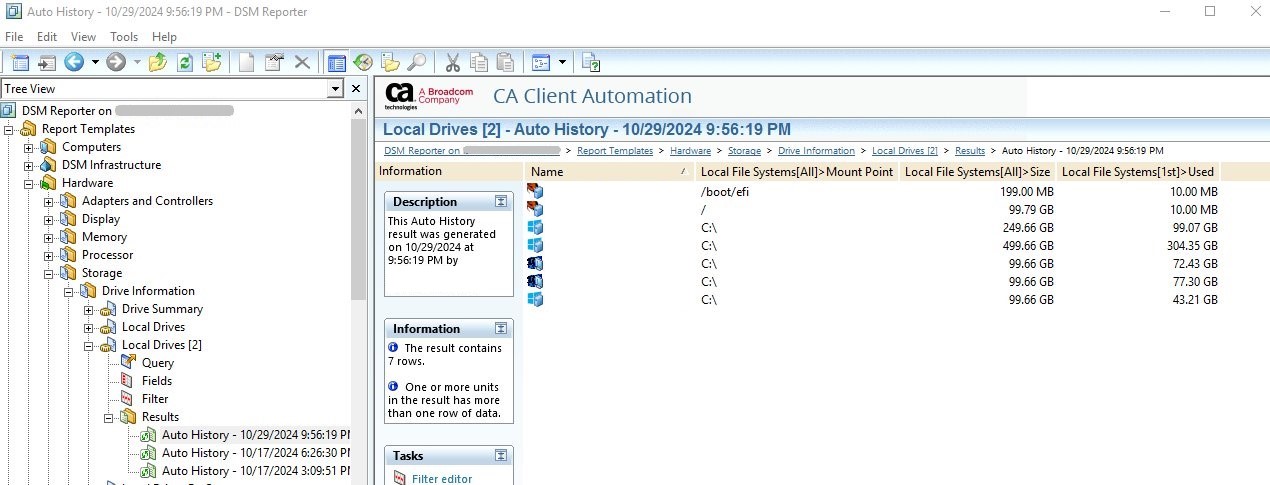Toggle the tree view pane toolbar button

(336, 62)
